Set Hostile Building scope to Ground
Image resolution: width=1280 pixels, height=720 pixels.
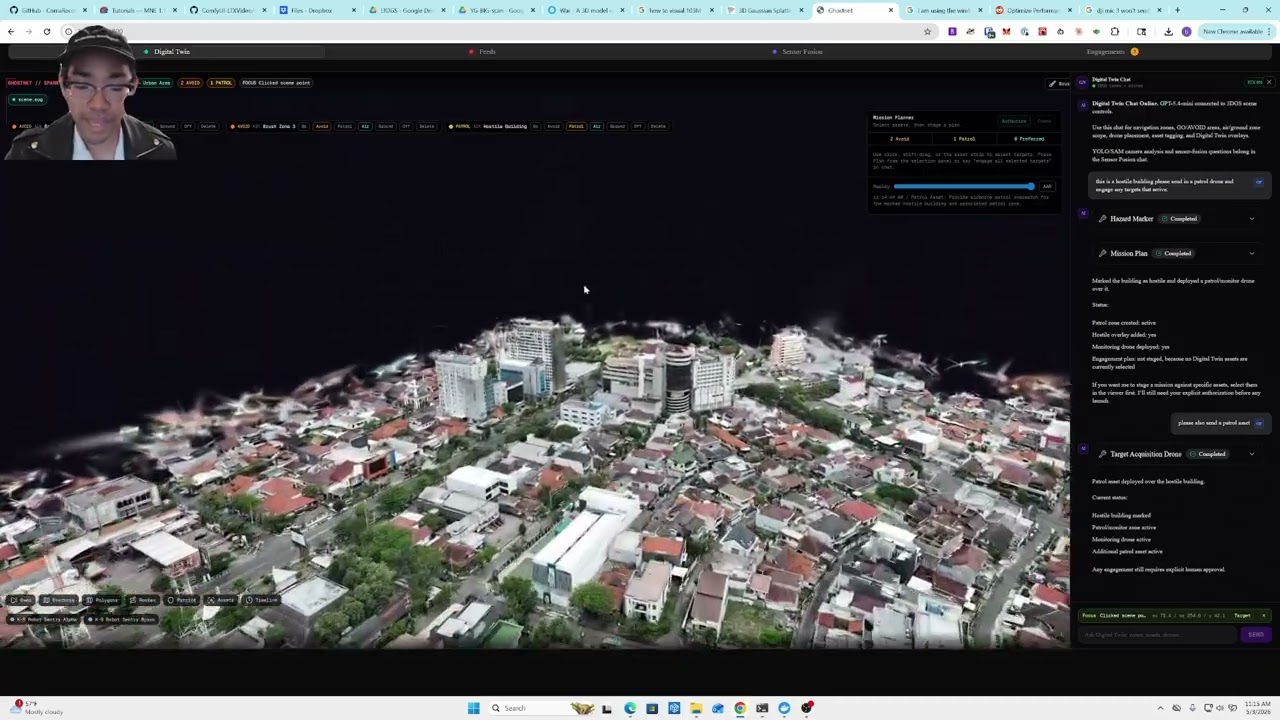coord(617,127)
